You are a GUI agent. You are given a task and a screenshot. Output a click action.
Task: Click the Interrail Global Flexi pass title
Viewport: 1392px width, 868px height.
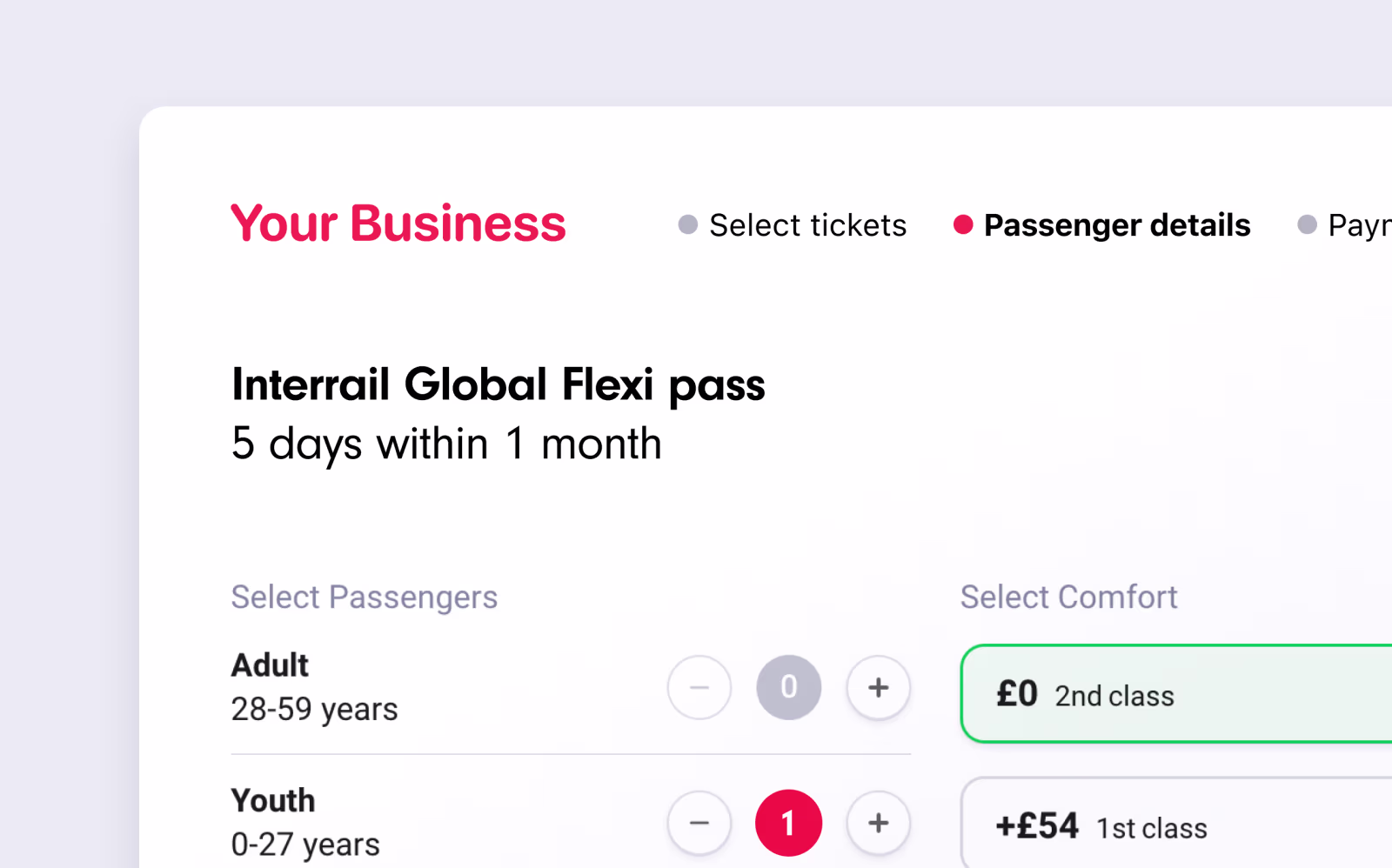[x=498, y=384]
